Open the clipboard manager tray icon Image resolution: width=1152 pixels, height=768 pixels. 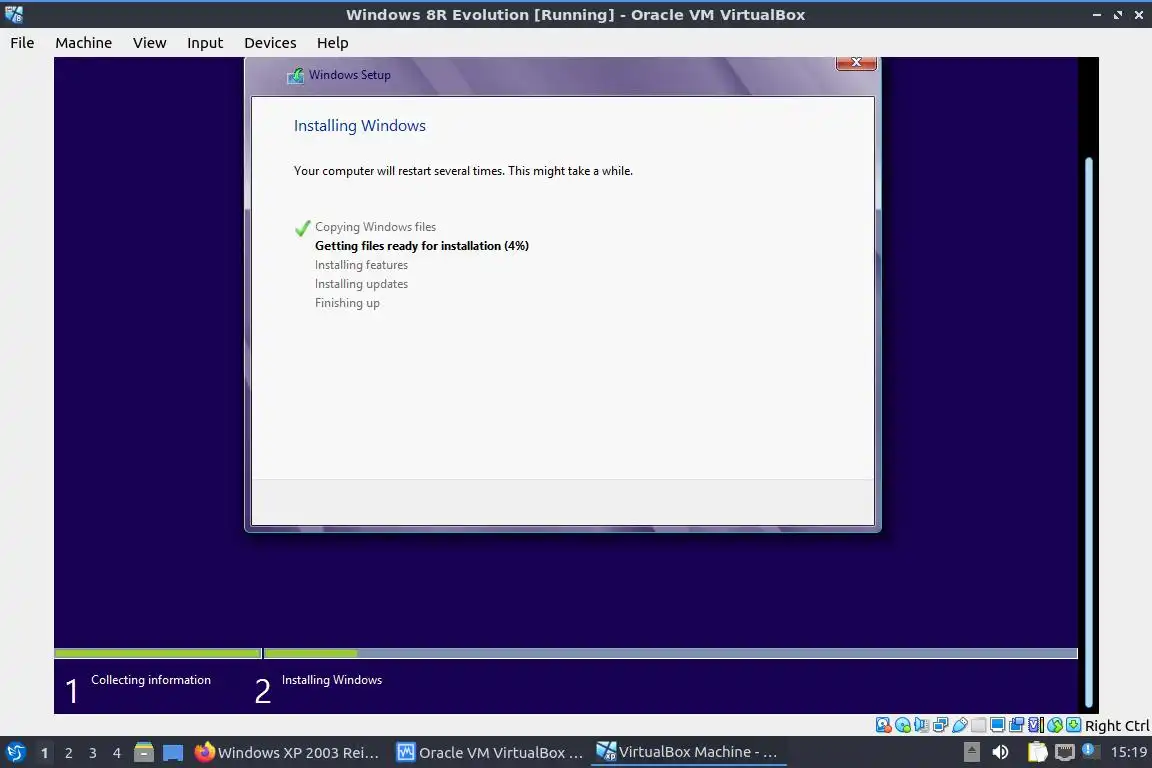pyautogui.click(x=1037, y=752)
